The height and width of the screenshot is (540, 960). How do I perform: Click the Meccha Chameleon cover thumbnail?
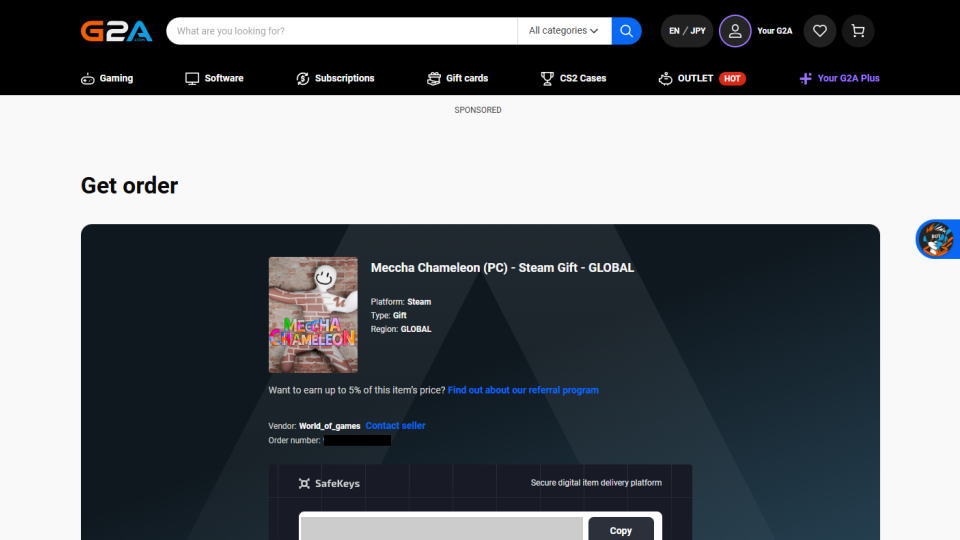(313, 315)
